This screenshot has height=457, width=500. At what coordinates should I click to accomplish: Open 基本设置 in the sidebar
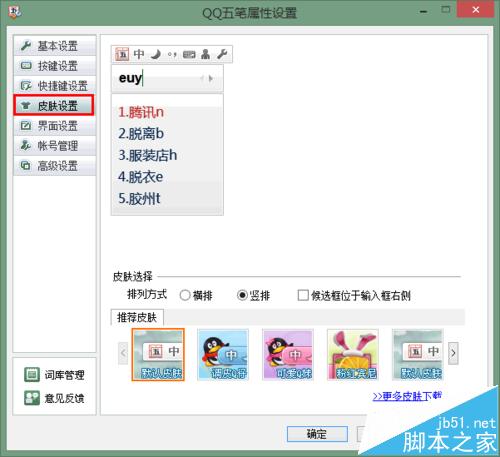(55, 46)
